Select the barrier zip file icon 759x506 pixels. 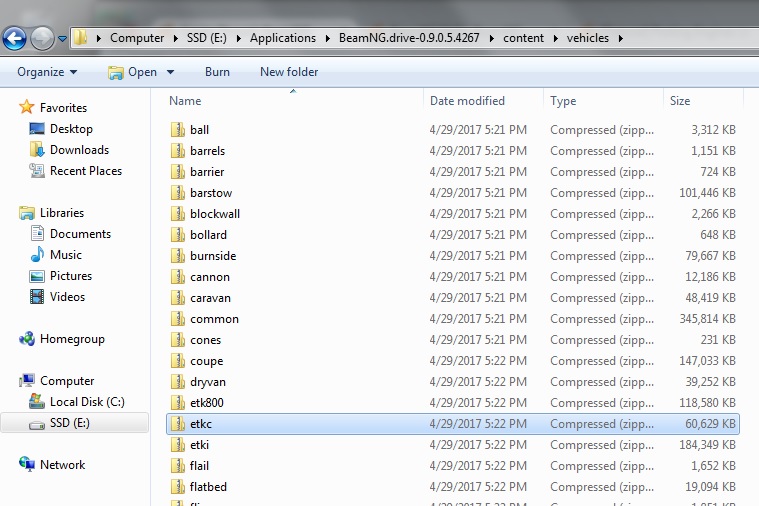point(178,172)
